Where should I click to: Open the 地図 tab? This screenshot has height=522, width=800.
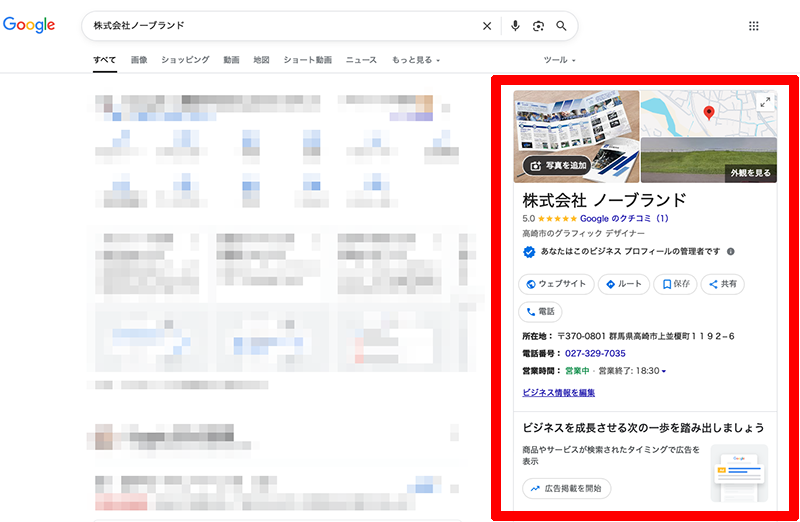(x=261, y=60)
